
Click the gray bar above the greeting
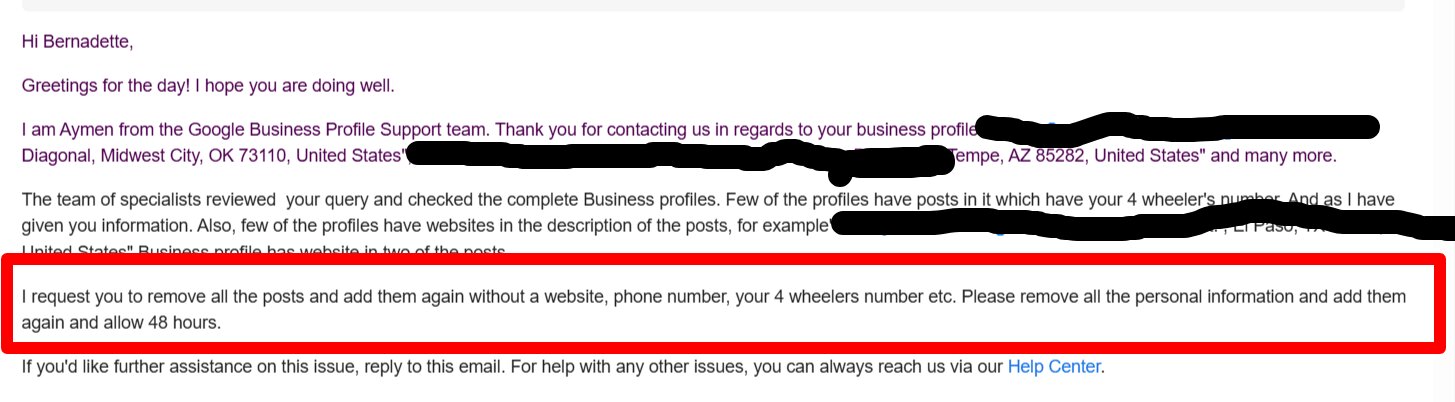click(713, 5)
